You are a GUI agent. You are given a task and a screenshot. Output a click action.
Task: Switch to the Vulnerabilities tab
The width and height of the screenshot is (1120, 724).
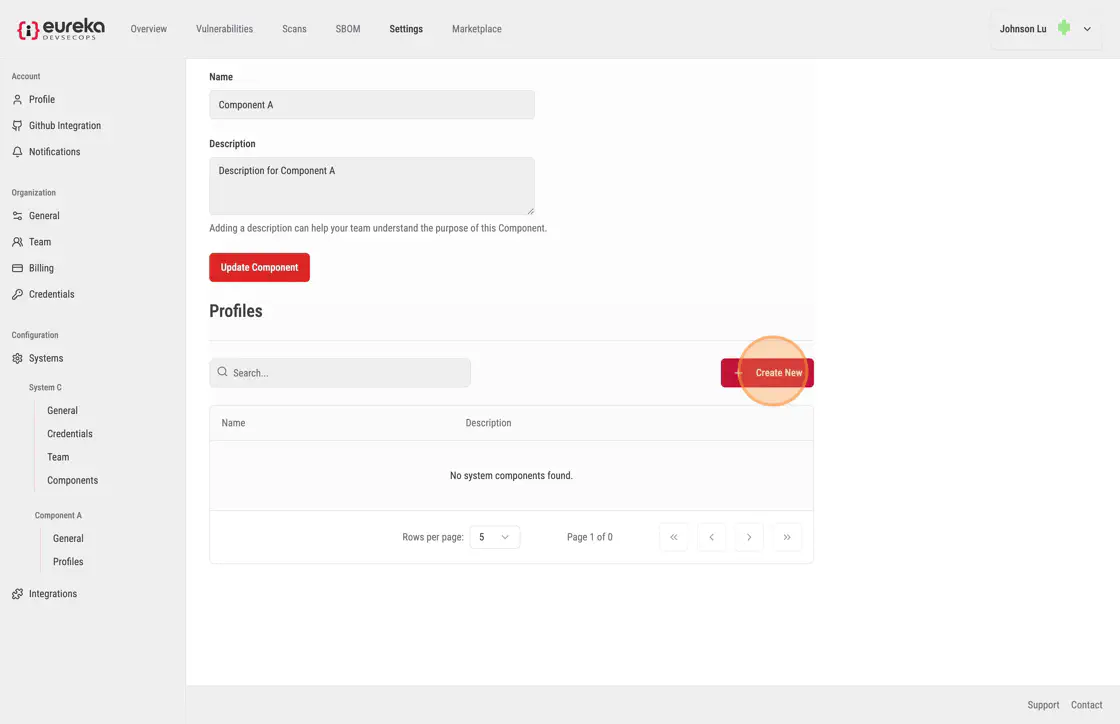point(224,29)
